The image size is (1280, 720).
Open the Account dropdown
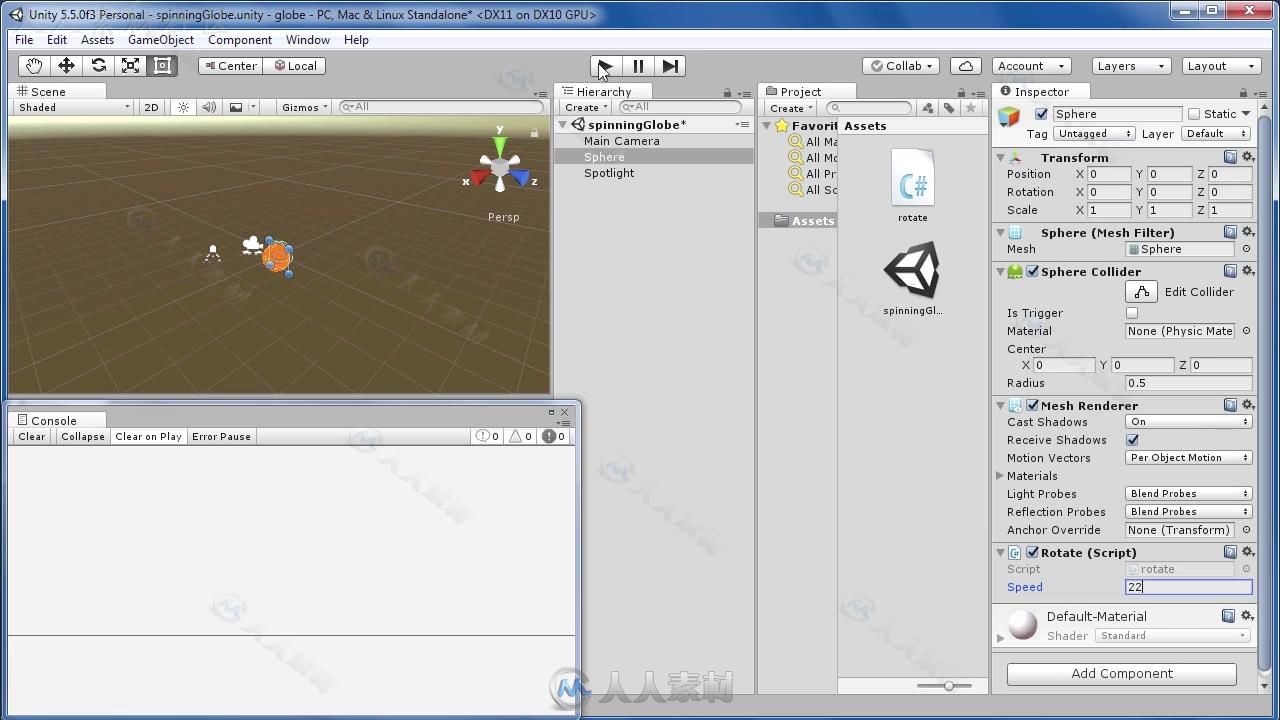(x=1032, y=66)
